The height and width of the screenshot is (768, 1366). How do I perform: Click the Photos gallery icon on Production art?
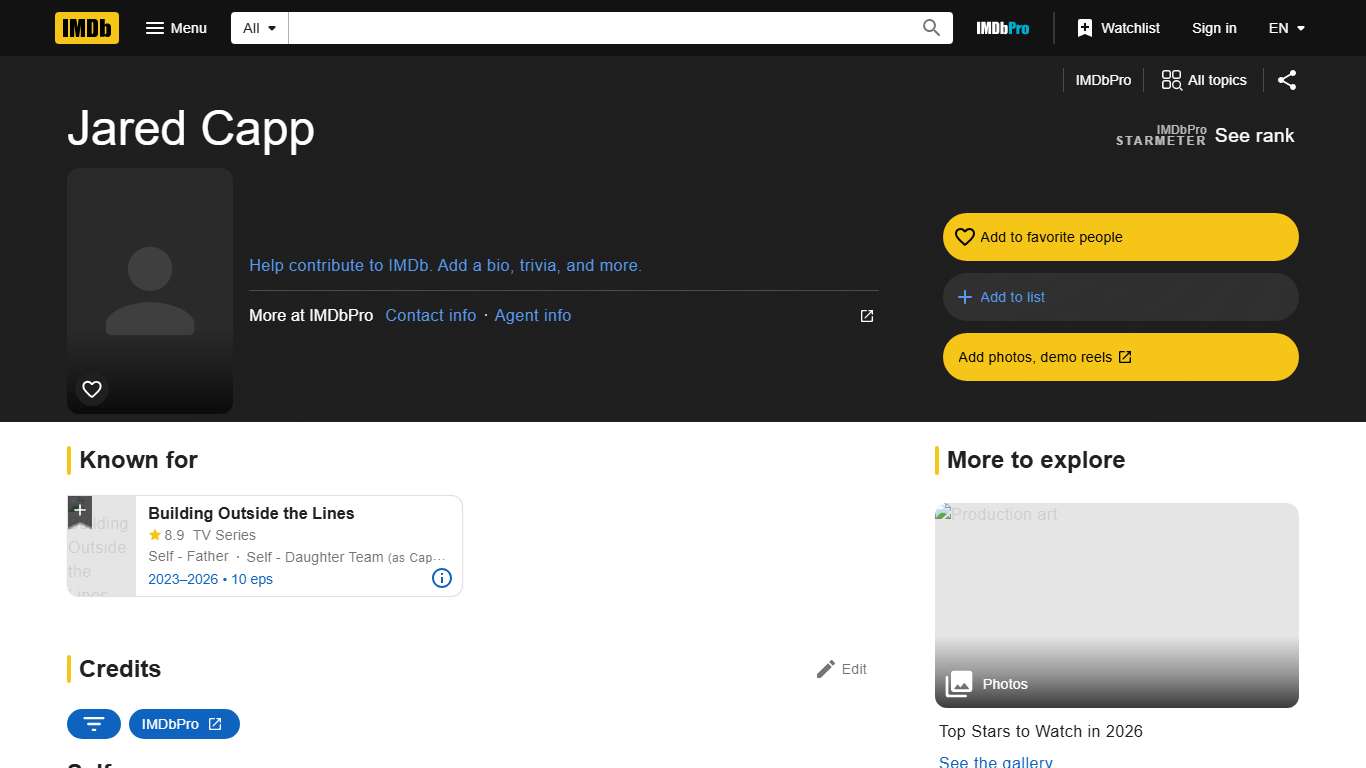pos(958,684)
